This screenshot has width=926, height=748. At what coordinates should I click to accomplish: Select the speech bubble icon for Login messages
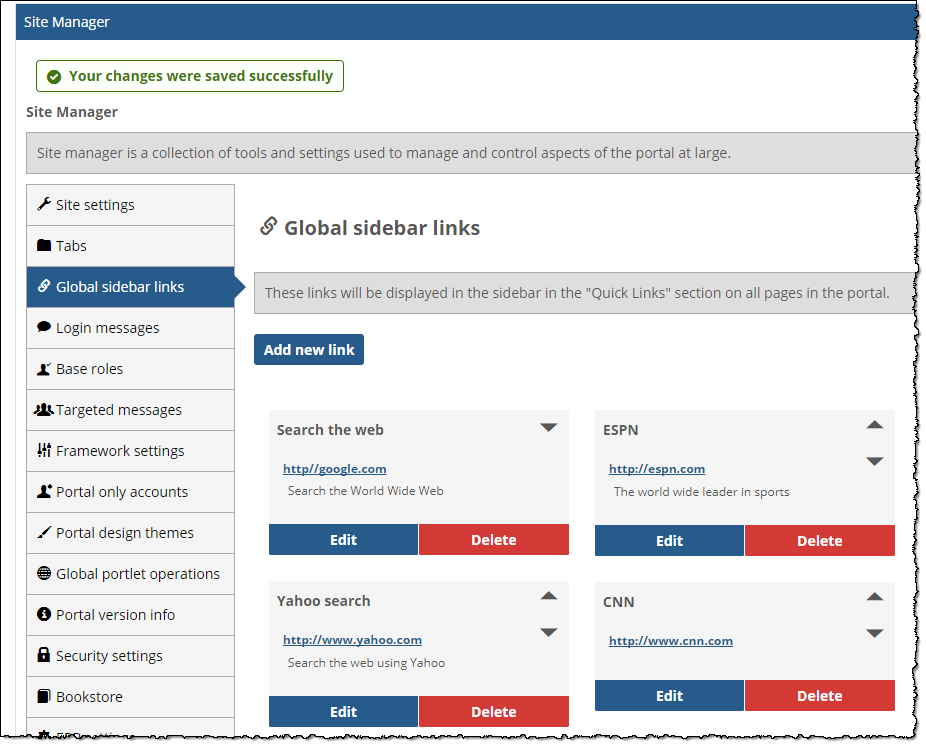(43, 327)
